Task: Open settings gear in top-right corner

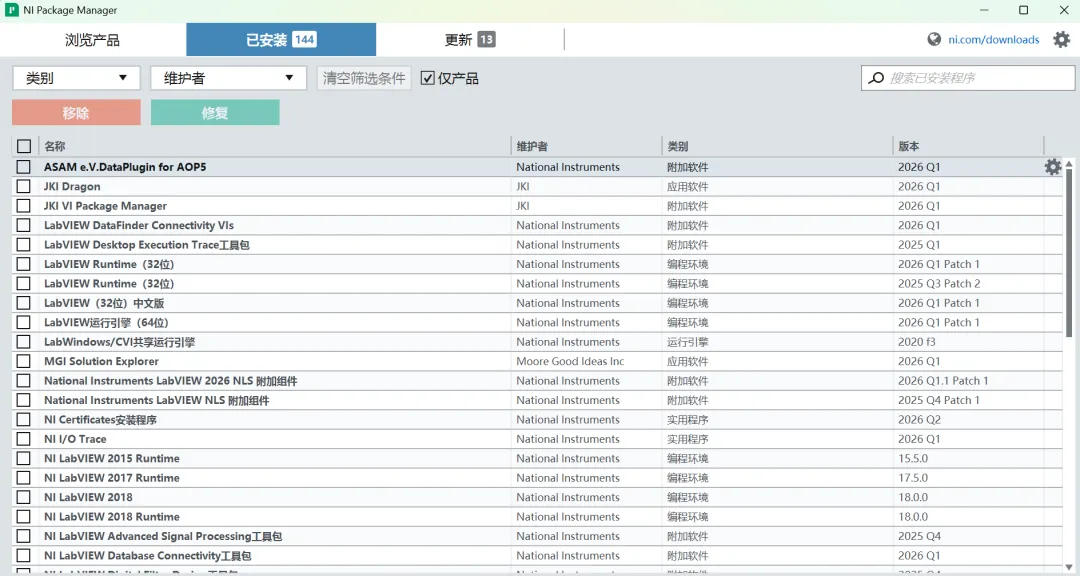Action: (x=1061, y=39)
